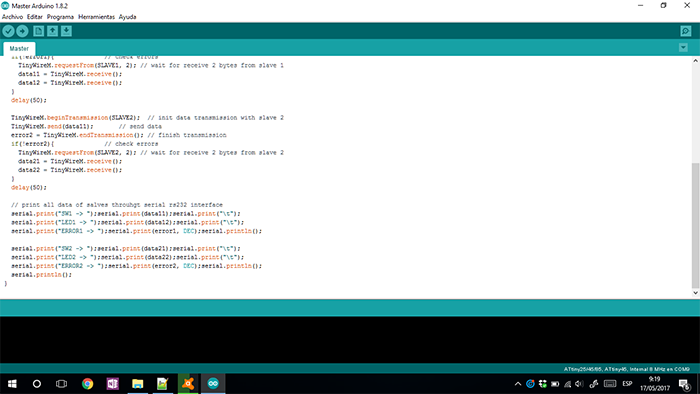Viewport: 700px width, 394px height.
Task: Click inside the black console output area
Action: click(x=350, y=340)
